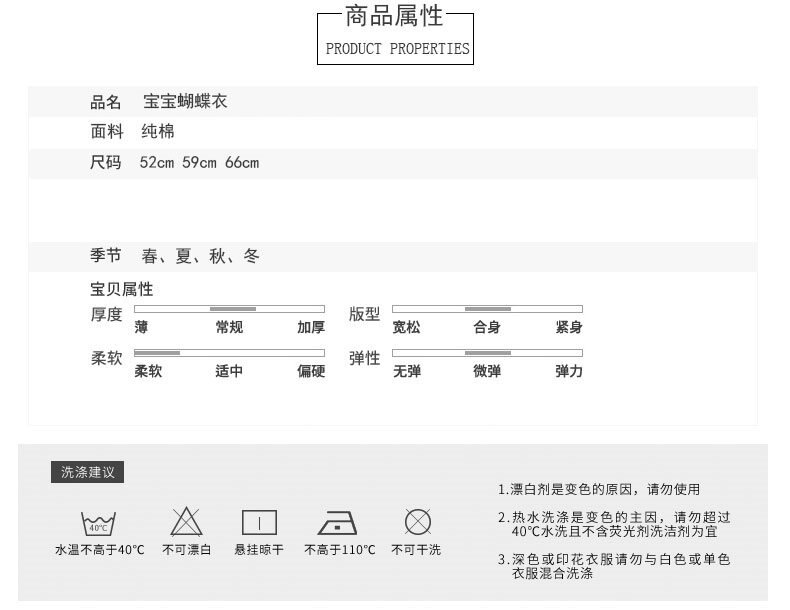Click the 尺码 row label
Screen dimensions: 790x610
tap(105, 162)
